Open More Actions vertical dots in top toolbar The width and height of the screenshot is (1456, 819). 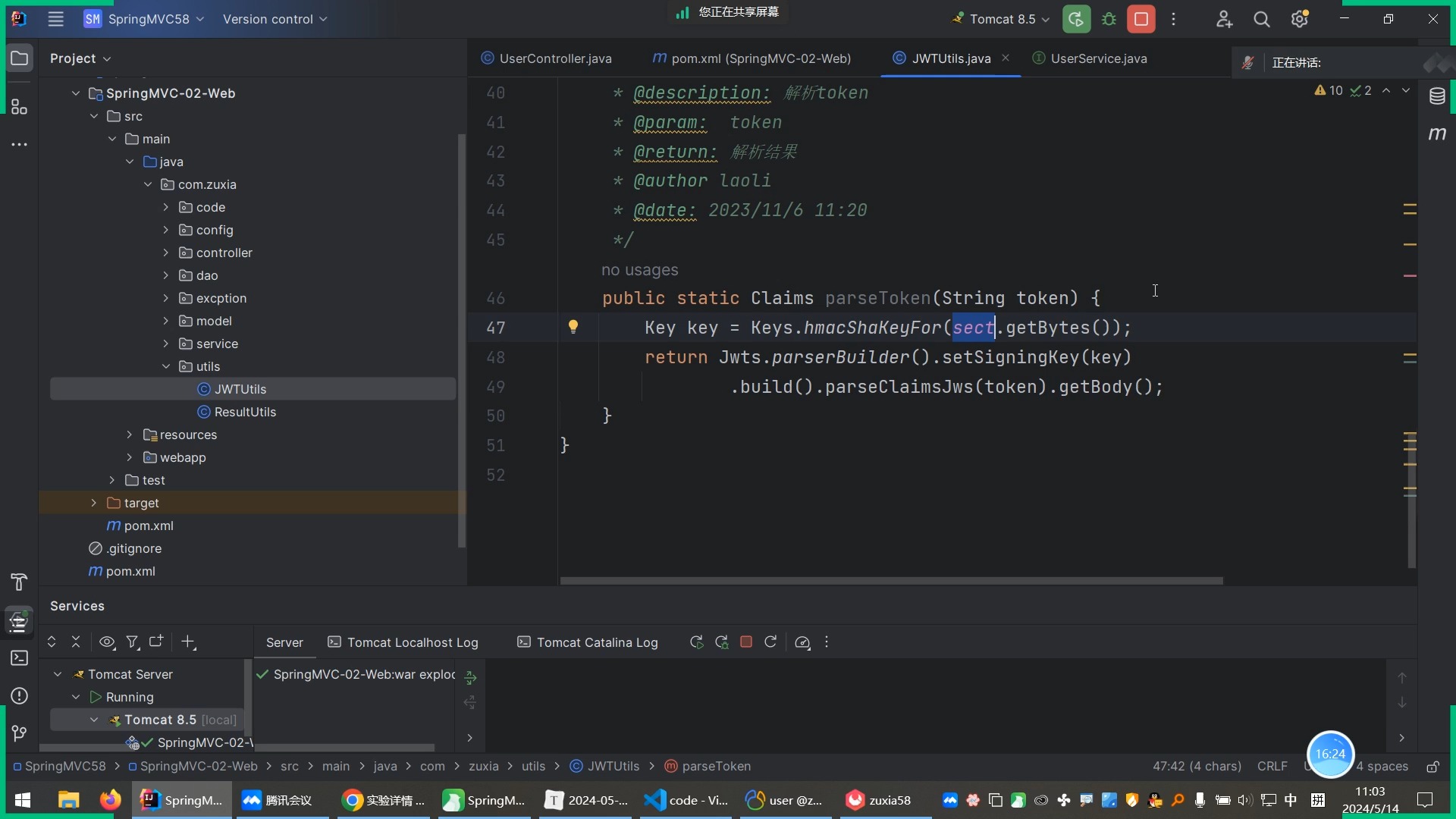[x=1174, y=19]
